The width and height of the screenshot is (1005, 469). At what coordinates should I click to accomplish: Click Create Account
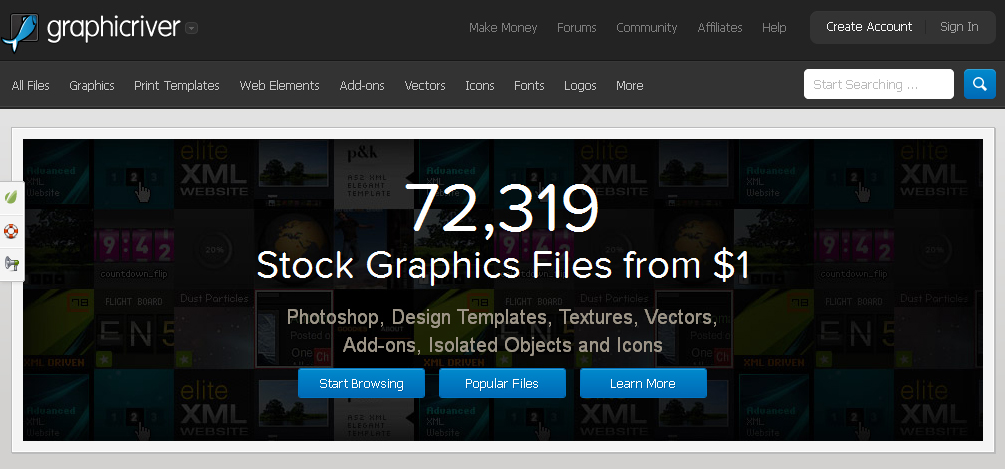[x=869, y=27]
